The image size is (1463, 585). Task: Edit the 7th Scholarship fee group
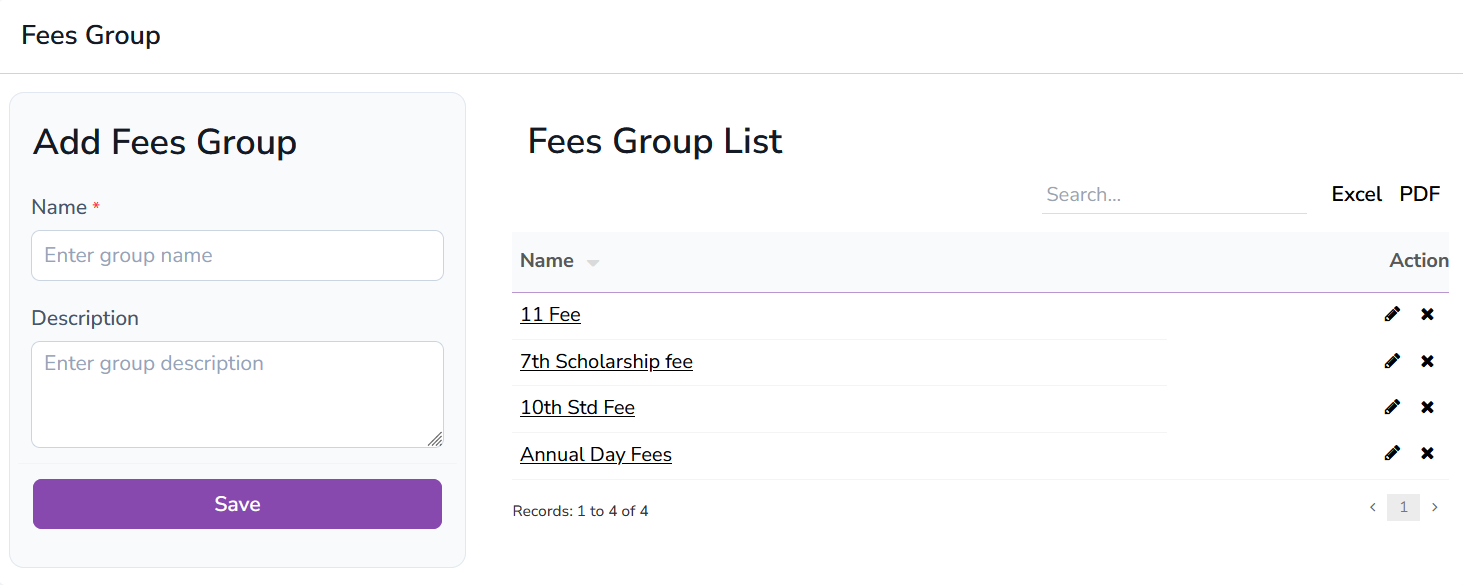[1392, 361]
